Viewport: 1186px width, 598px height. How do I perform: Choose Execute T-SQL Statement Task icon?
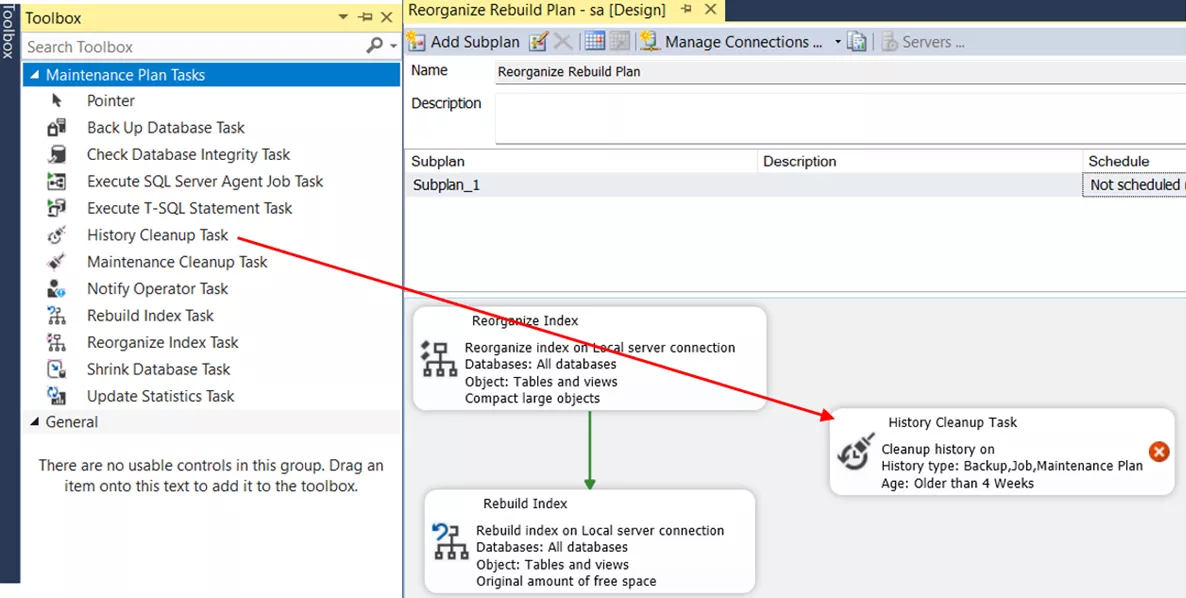pyautogui.click(x=57, y=208)
